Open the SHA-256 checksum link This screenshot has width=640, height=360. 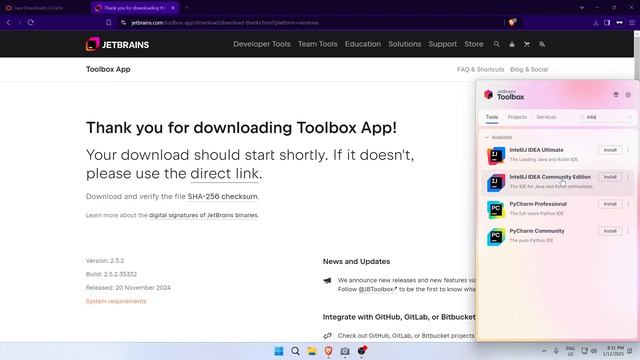222,196
